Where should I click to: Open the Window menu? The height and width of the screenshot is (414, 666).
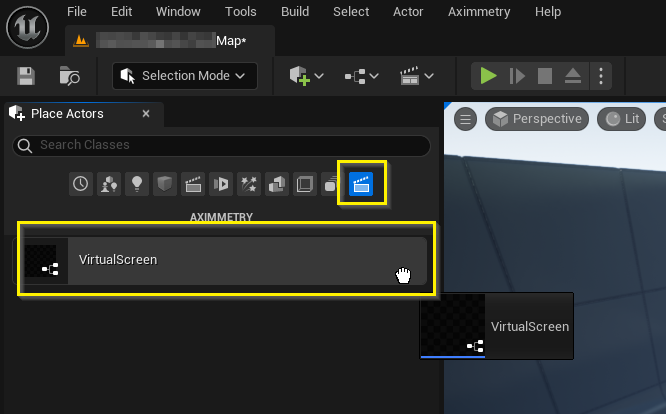click(x=178, y=12)
